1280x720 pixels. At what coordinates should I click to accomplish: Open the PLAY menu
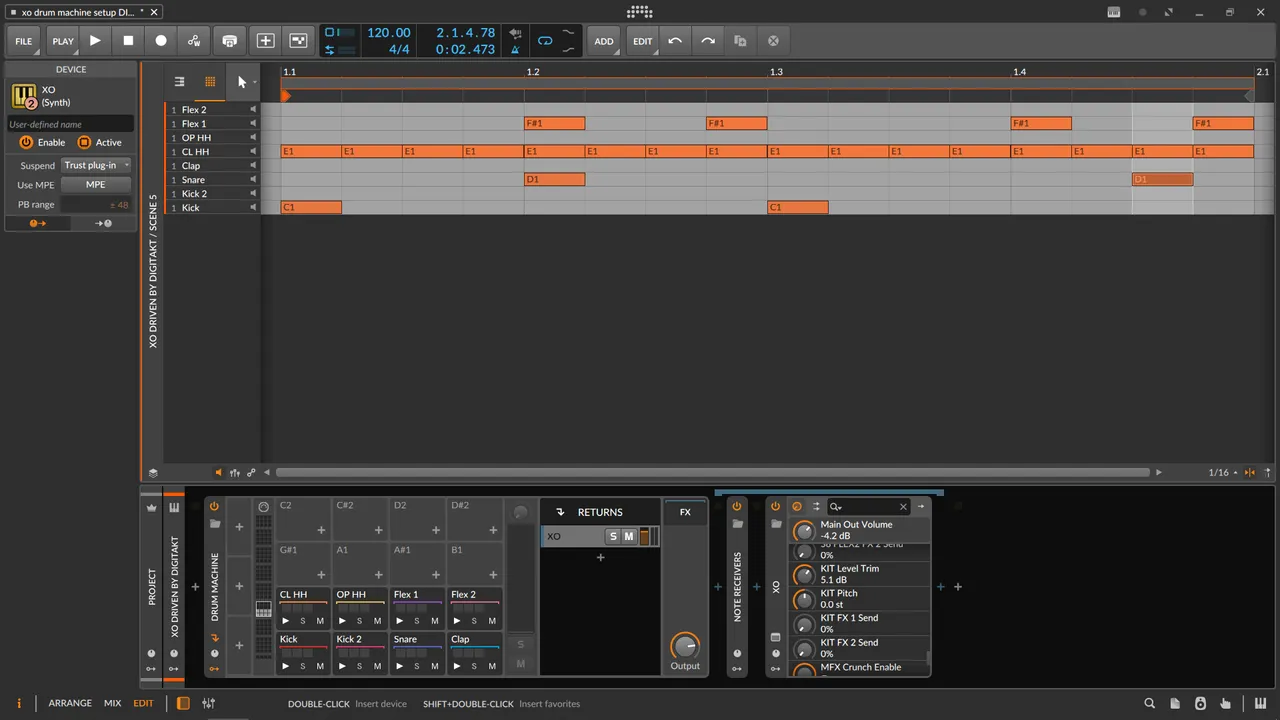point(63,41)
